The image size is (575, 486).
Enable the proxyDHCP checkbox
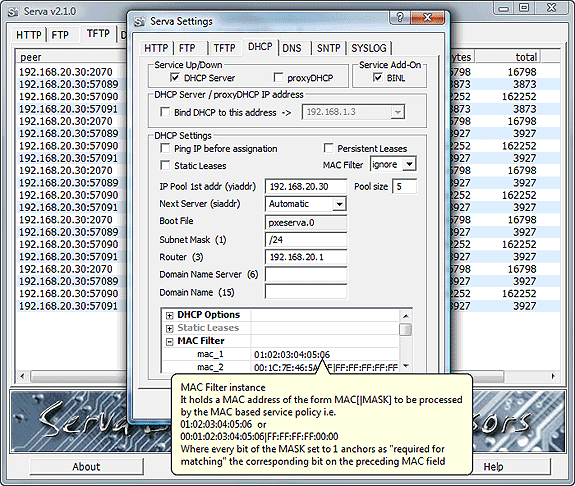(278, 77)
